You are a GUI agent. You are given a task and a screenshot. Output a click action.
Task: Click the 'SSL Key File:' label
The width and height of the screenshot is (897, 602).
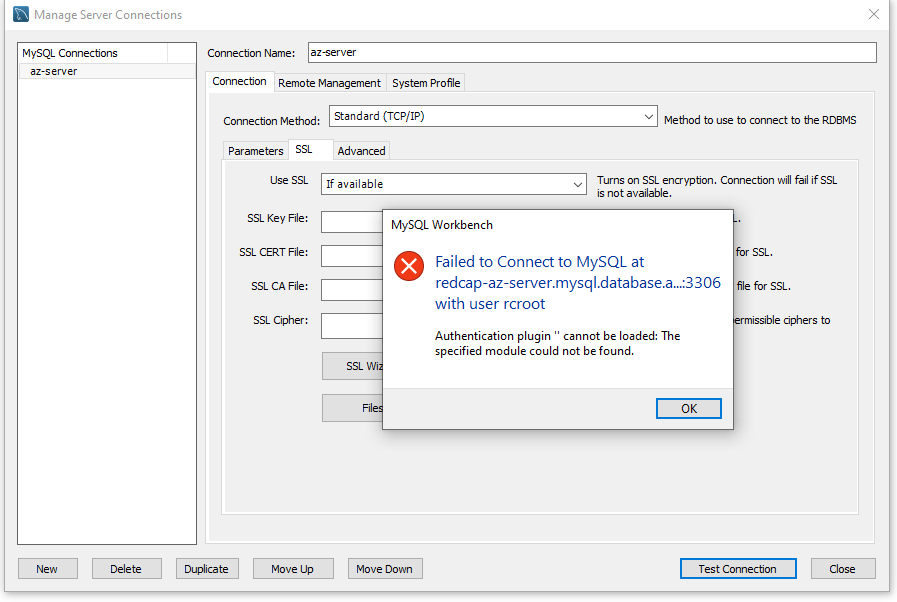point(277,218)
